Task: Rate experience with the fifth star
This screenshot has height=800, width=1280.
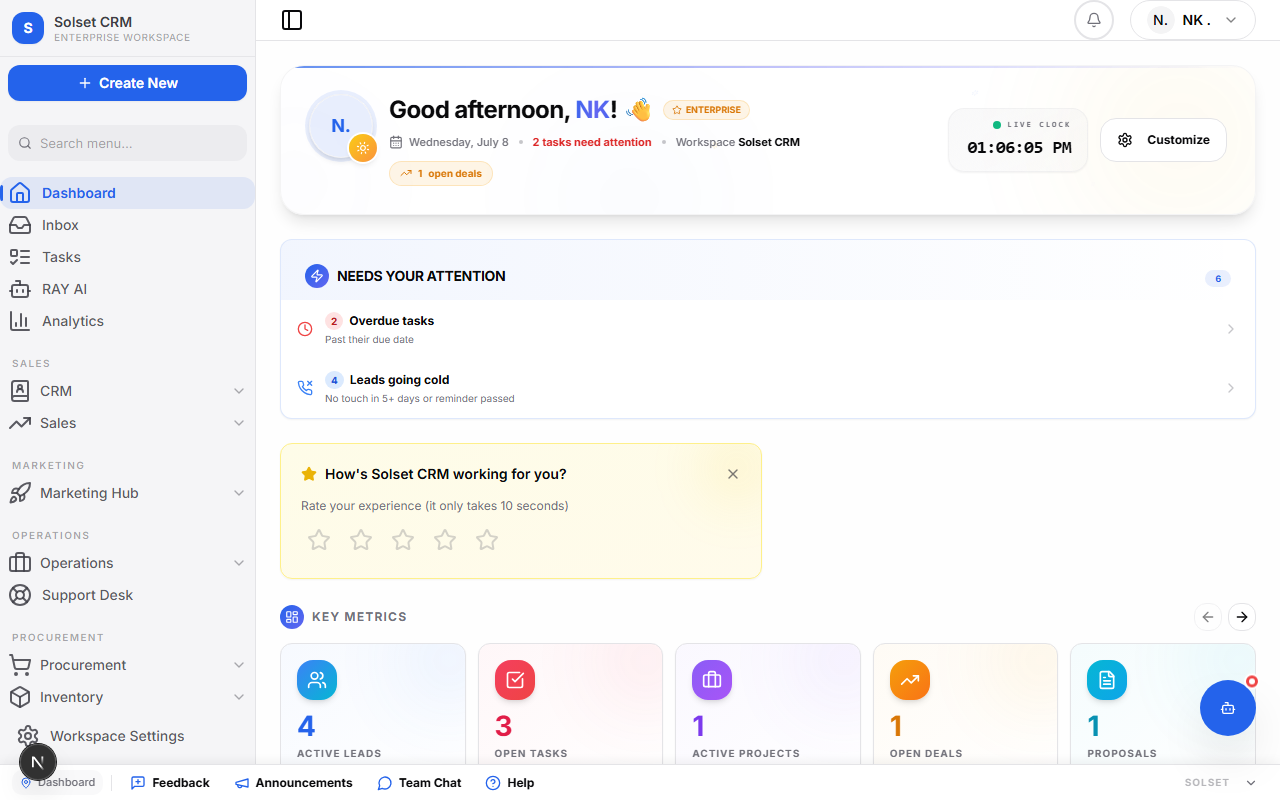Action: click(x=487, y=540)
